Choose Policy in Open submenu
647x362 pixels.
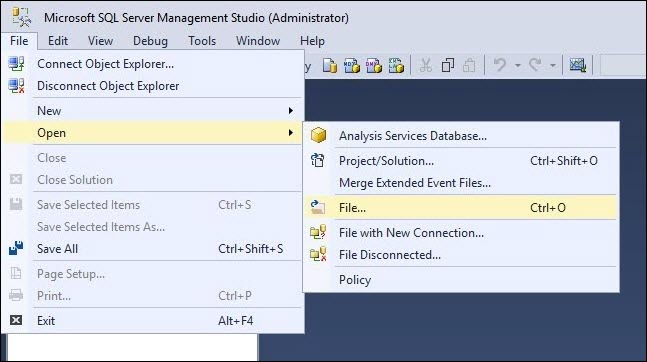point(461,280)
